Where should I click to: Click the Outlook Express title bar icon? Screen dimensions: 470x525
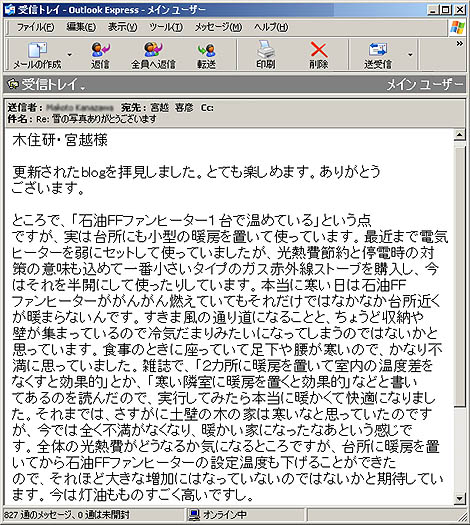tap(9, 10)
